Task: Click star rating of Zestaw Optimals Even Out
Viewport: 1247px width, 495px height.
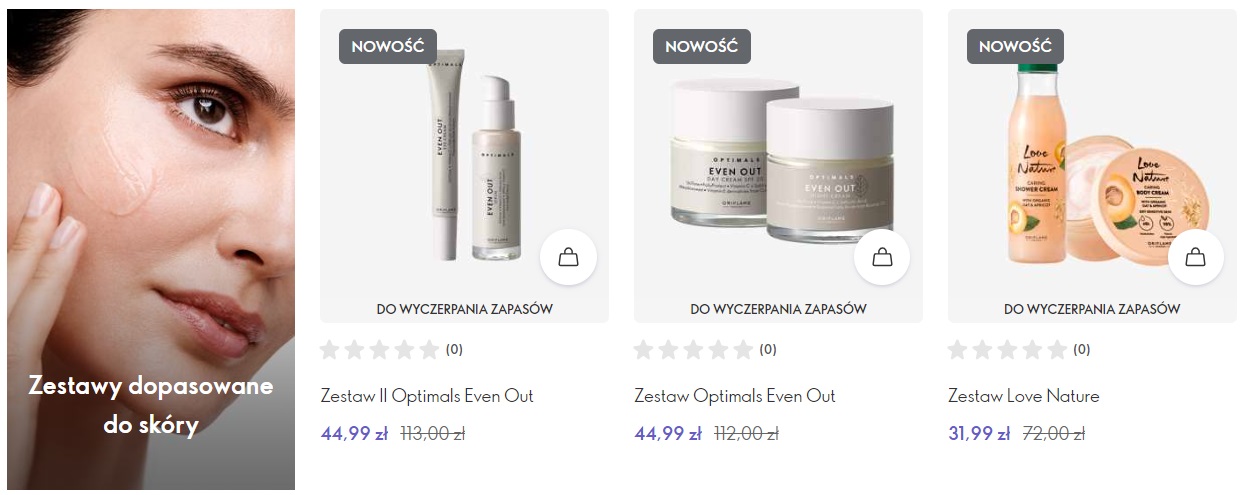Action: pos(694,350)
